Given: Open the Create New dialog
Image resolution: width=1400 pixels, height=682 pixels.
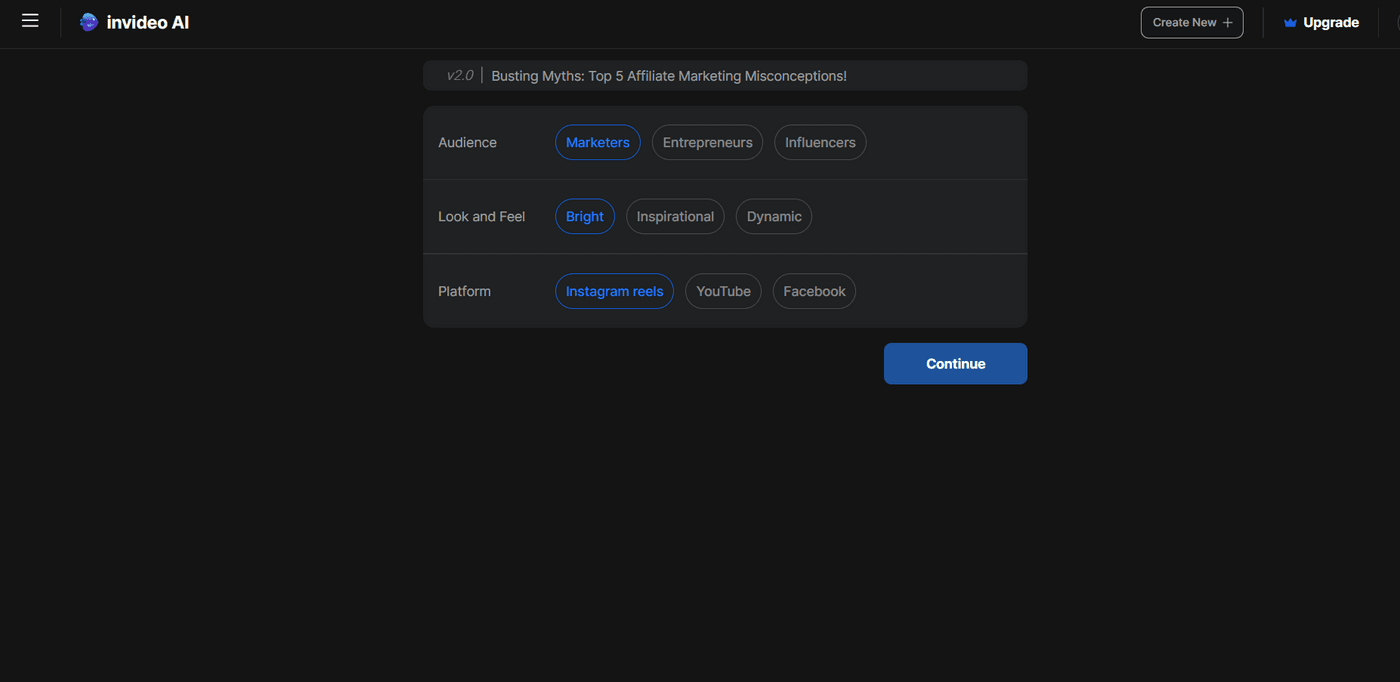Looking at the screenshot, I should [x=1192, y=22].
